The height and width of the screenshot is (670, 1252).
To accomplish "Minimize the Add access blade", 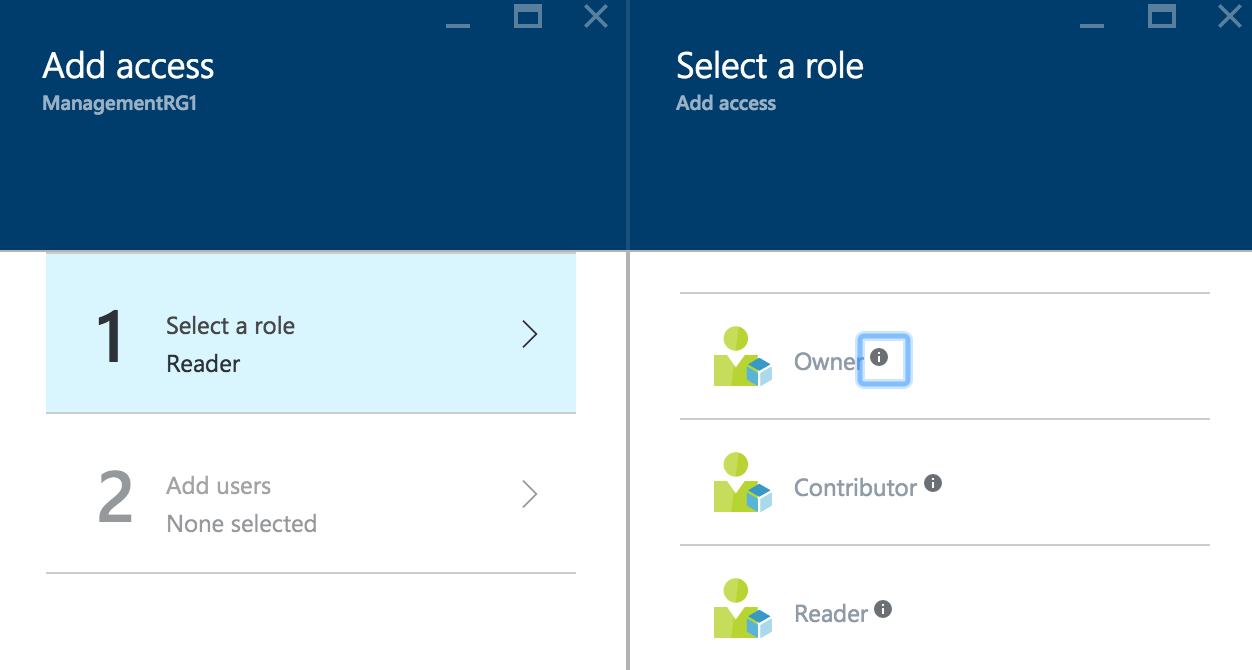I will point(458,18).
